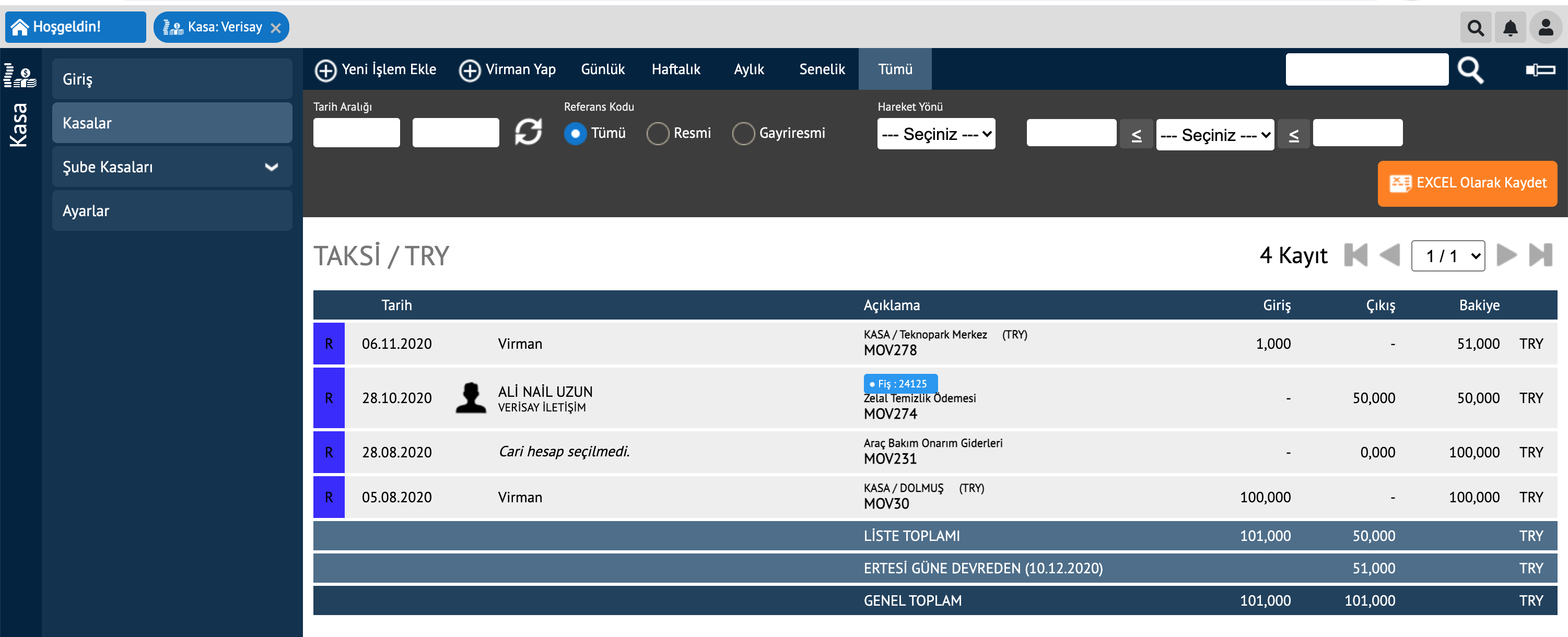
Task: Go to the next page of records
Action: (1506, 255)
